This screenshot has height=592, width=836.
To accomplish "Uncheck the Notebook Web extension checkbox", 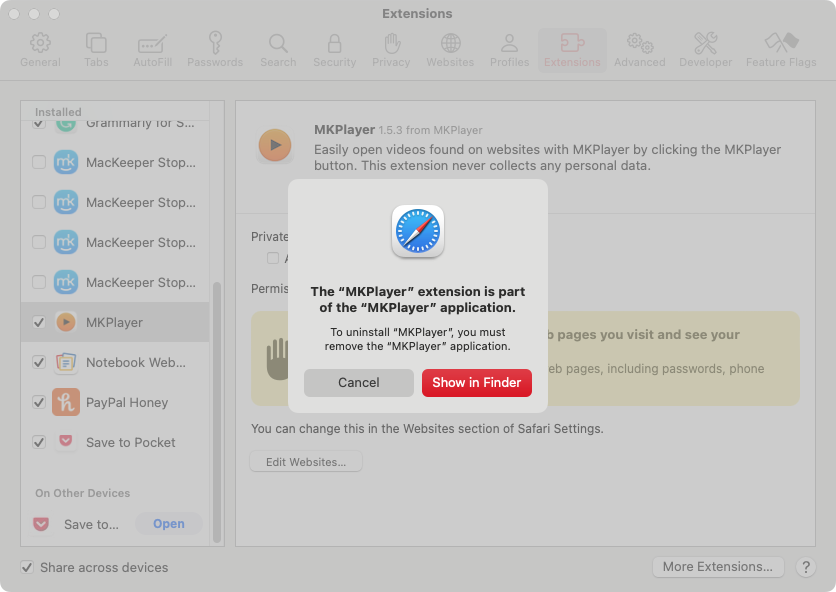I will [39, 362].
